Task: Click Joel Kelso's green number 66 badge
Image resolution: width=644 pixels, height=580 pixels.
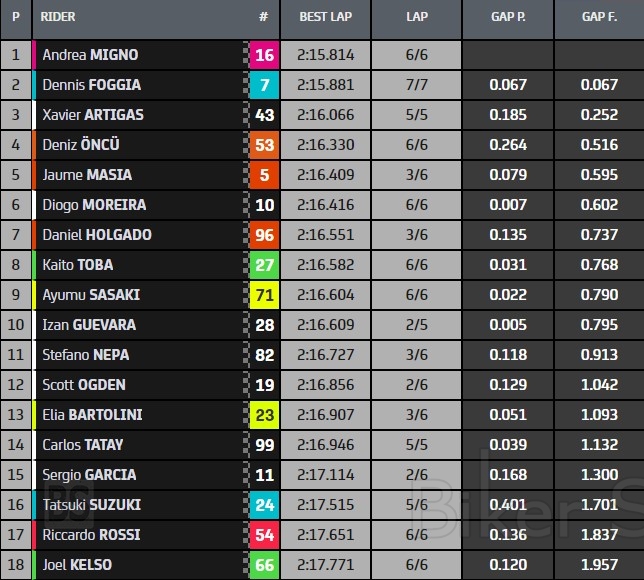Action: [x=264, y=565]
